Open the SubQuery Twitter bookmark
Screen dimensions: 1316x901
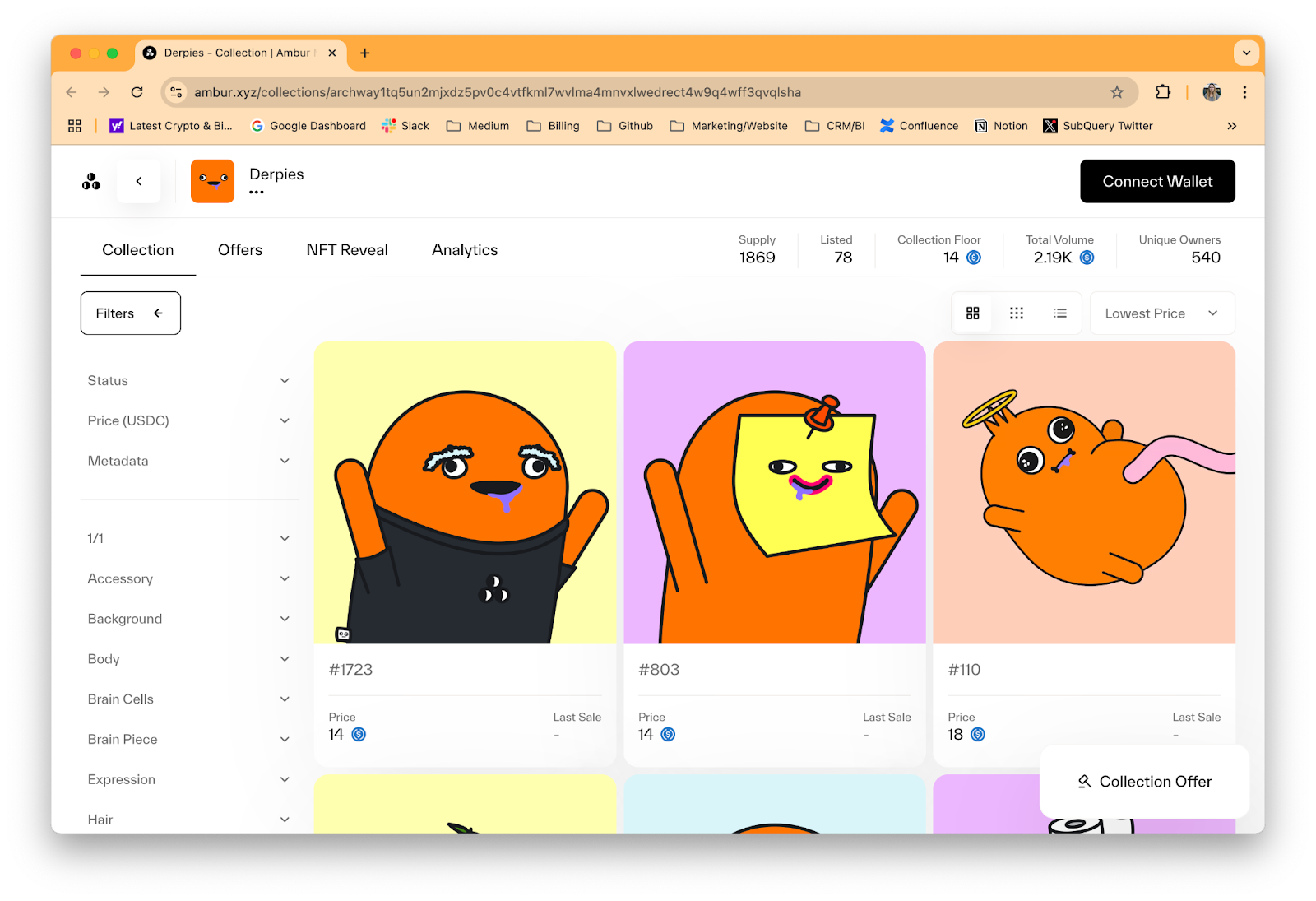coord(1098,126)
